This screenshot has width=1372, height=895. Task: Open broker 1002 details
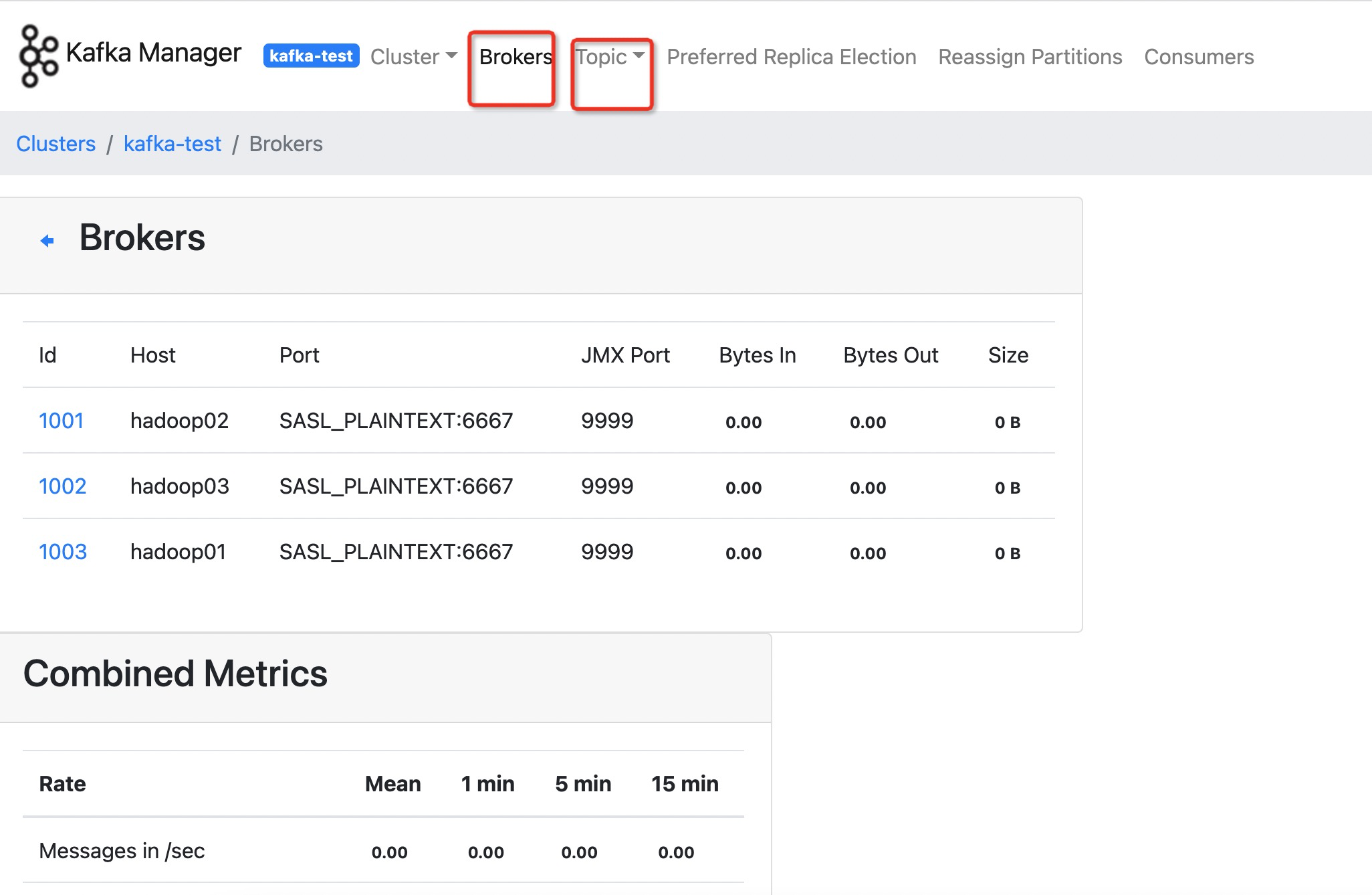pos(62,486)
